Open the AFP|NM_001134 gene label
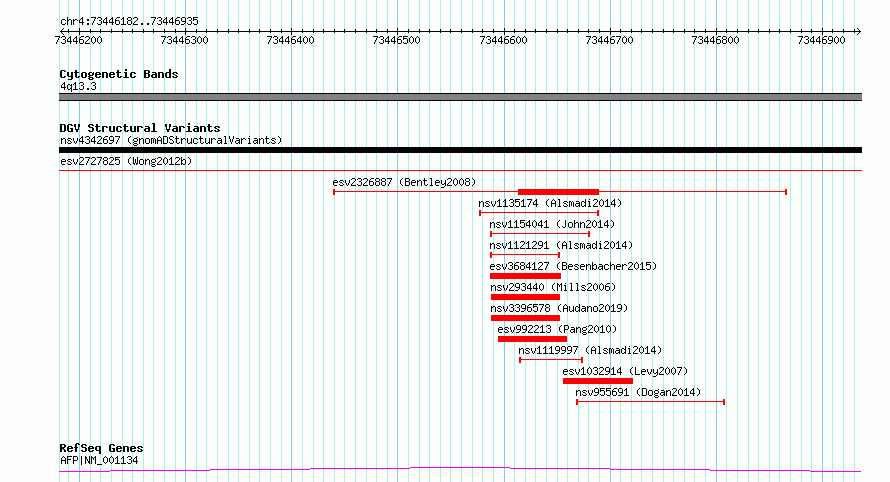Viewport: 890px width, 482px height. (99, 460)
